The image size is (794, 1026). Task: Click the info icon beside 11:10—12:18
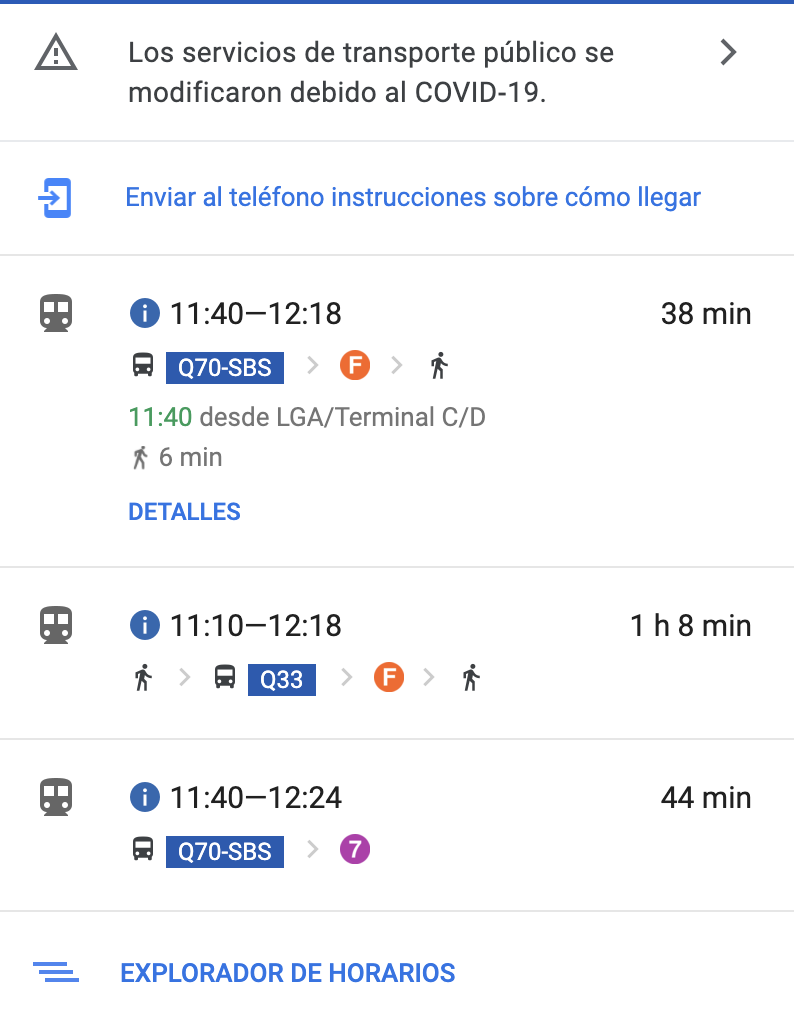(145, 625)
